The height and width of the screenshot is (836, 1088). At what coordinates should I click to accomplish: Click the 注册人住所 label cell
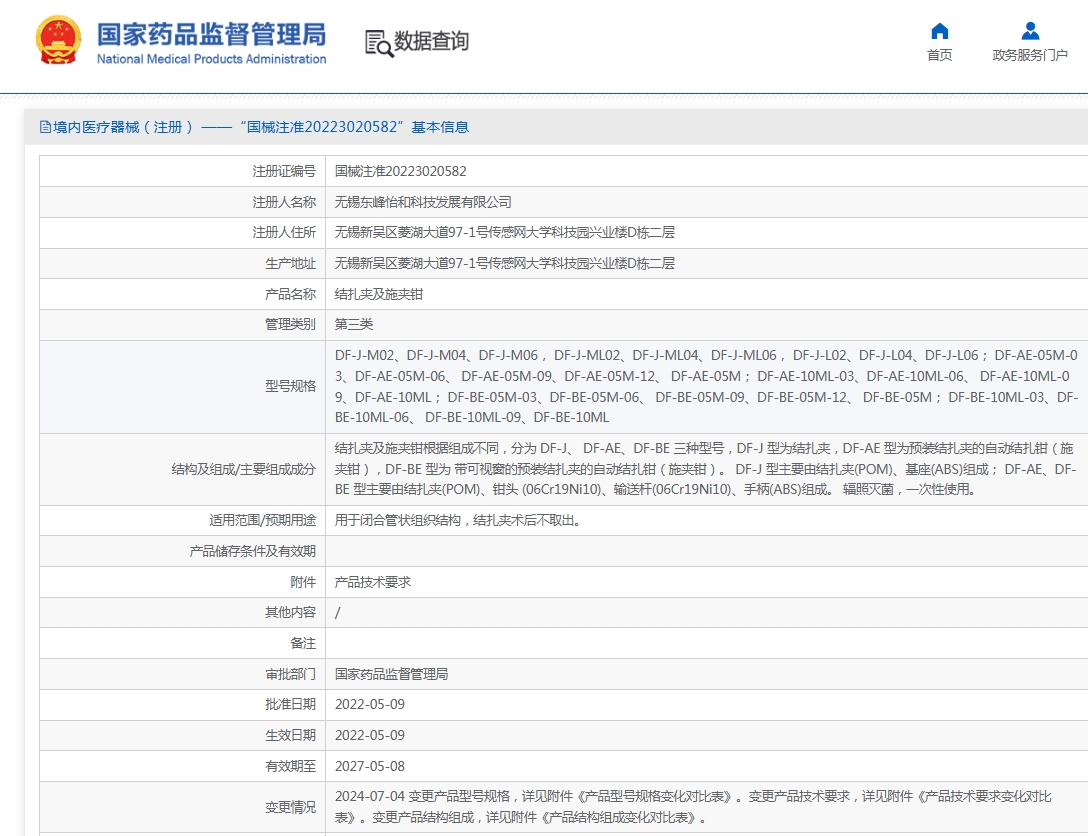tap(182, 232)
